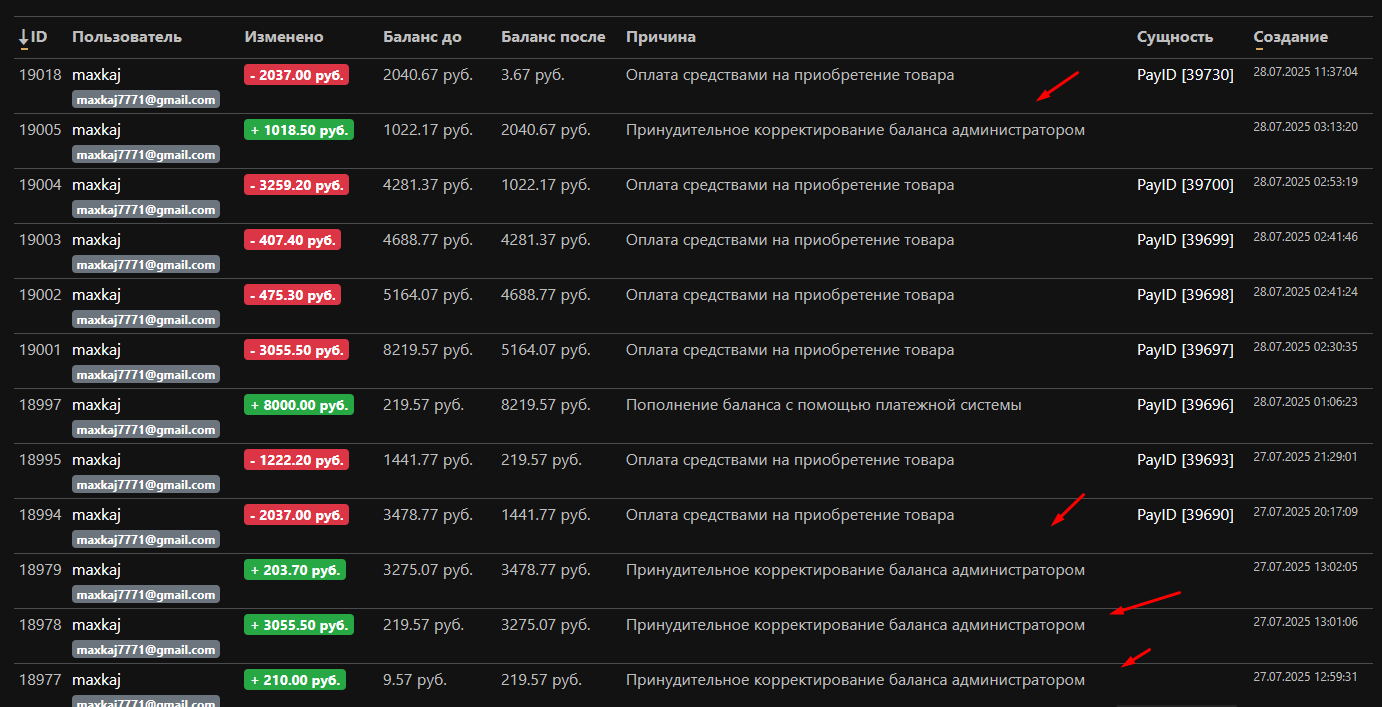This screenshot has width=1382, height=707.
Task: Click the Баланс до column header
Action: (x=422, y=37)
